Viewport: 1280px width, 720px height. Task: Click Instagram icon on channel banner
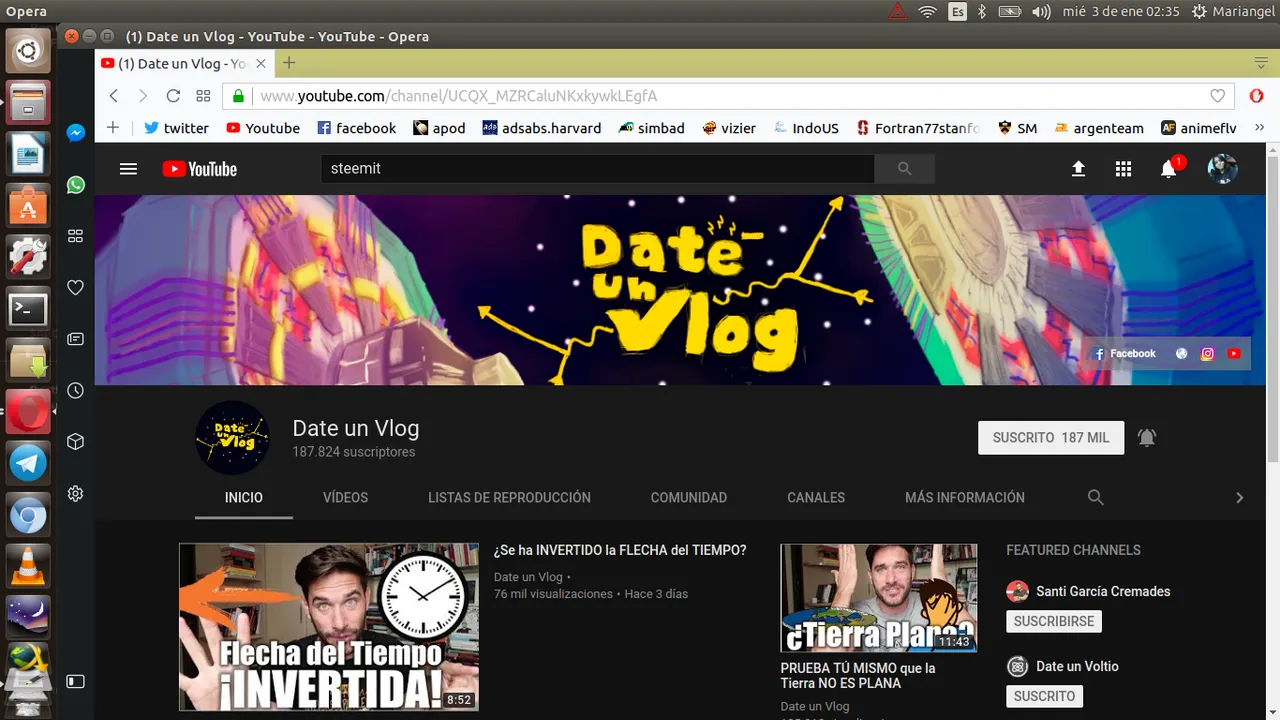1208,353
